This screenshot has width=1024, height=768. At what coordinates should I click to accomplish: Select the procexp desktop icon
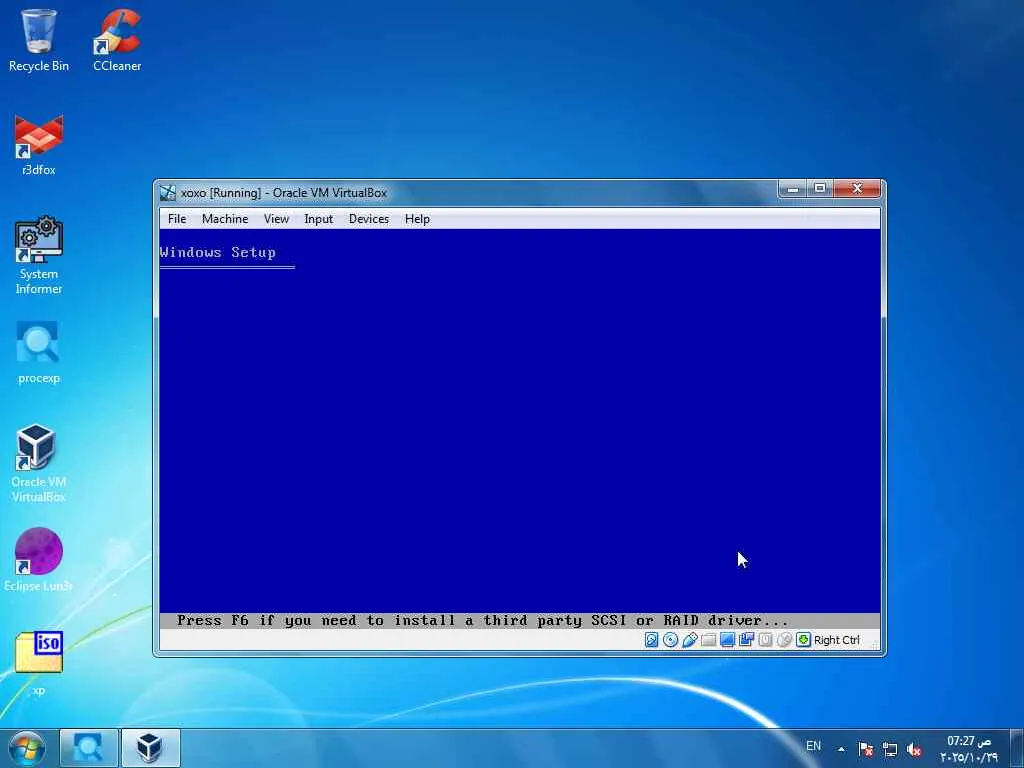[x=39, y=352]
